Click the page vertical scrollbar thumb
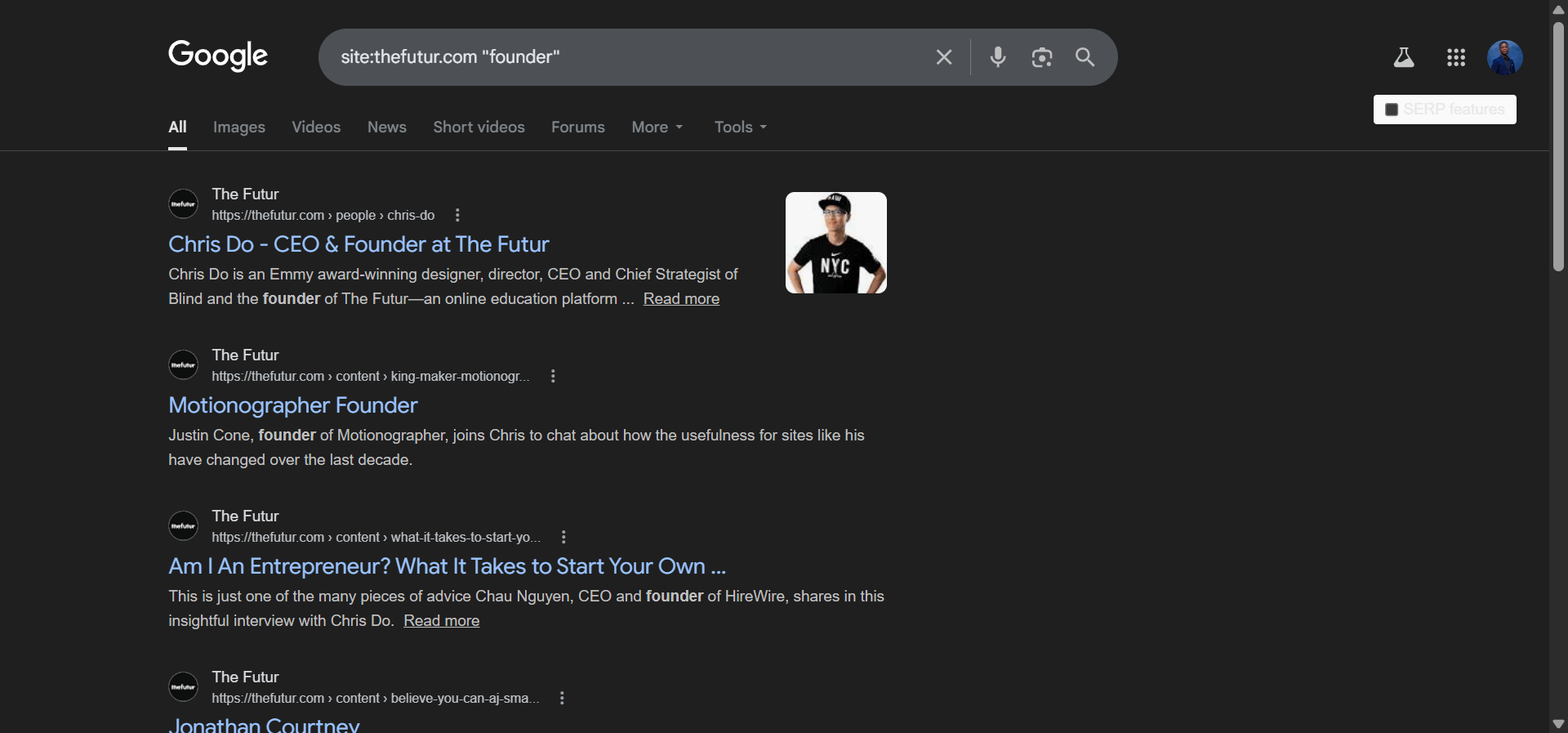Image resolution: width=1568 pixels, height=733 pixels. click(1558, 147)
